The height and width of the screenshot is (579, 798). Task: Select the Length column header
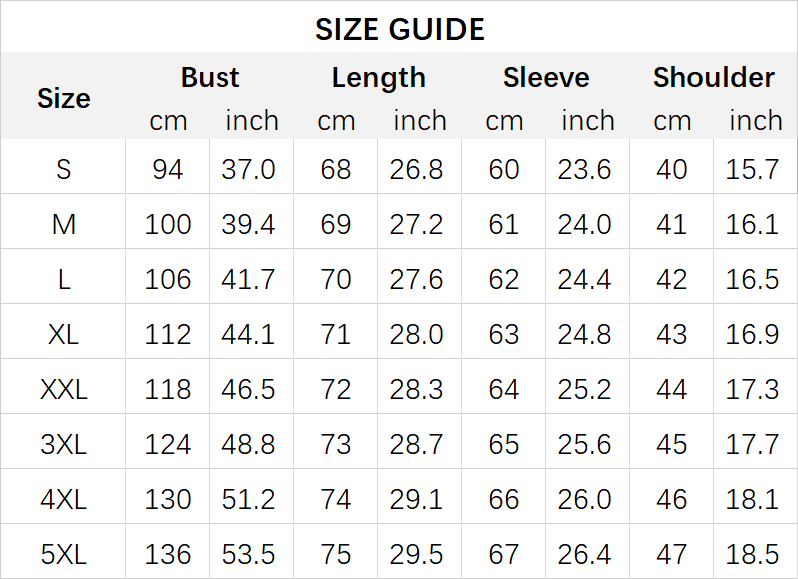click(378, 77)
